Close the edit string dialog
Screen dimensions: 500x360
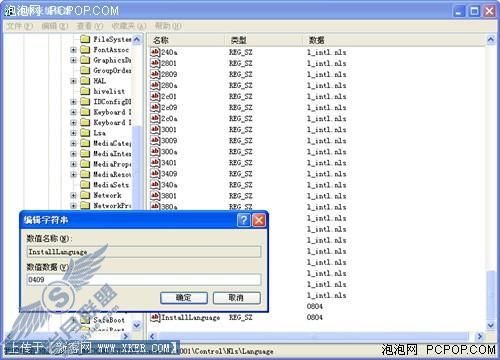pyautogui.click(x=259, y=220)
